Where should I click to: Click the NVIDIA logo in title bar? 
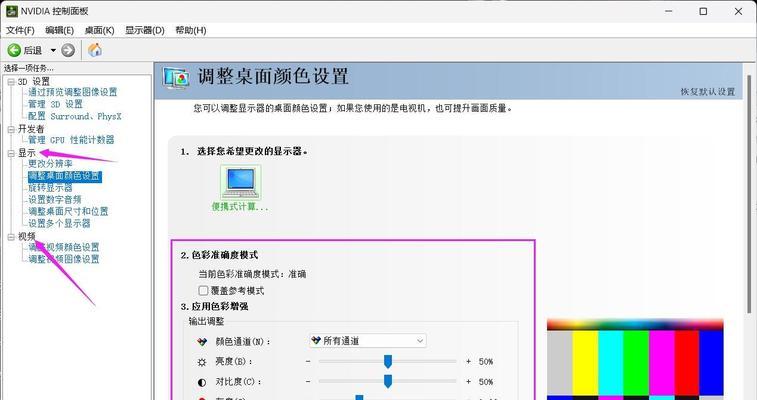(x=11, y=11)
